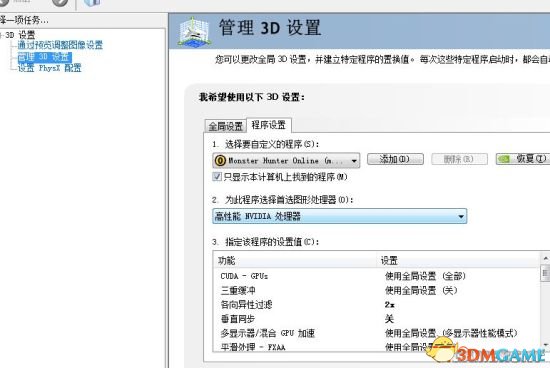Viewport: 550px width, 368px height.
Task: Open 通过预览调整图像设置 in the task tree
Action: [60, 45]
